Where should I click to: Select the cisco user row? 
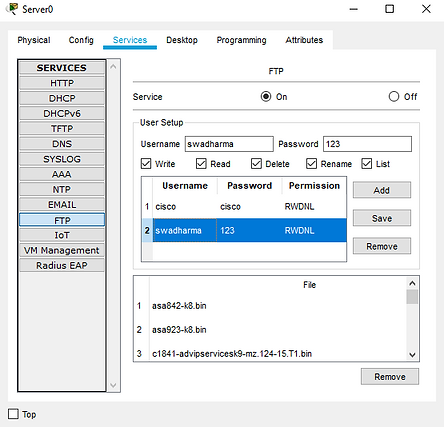coord(244,207)
